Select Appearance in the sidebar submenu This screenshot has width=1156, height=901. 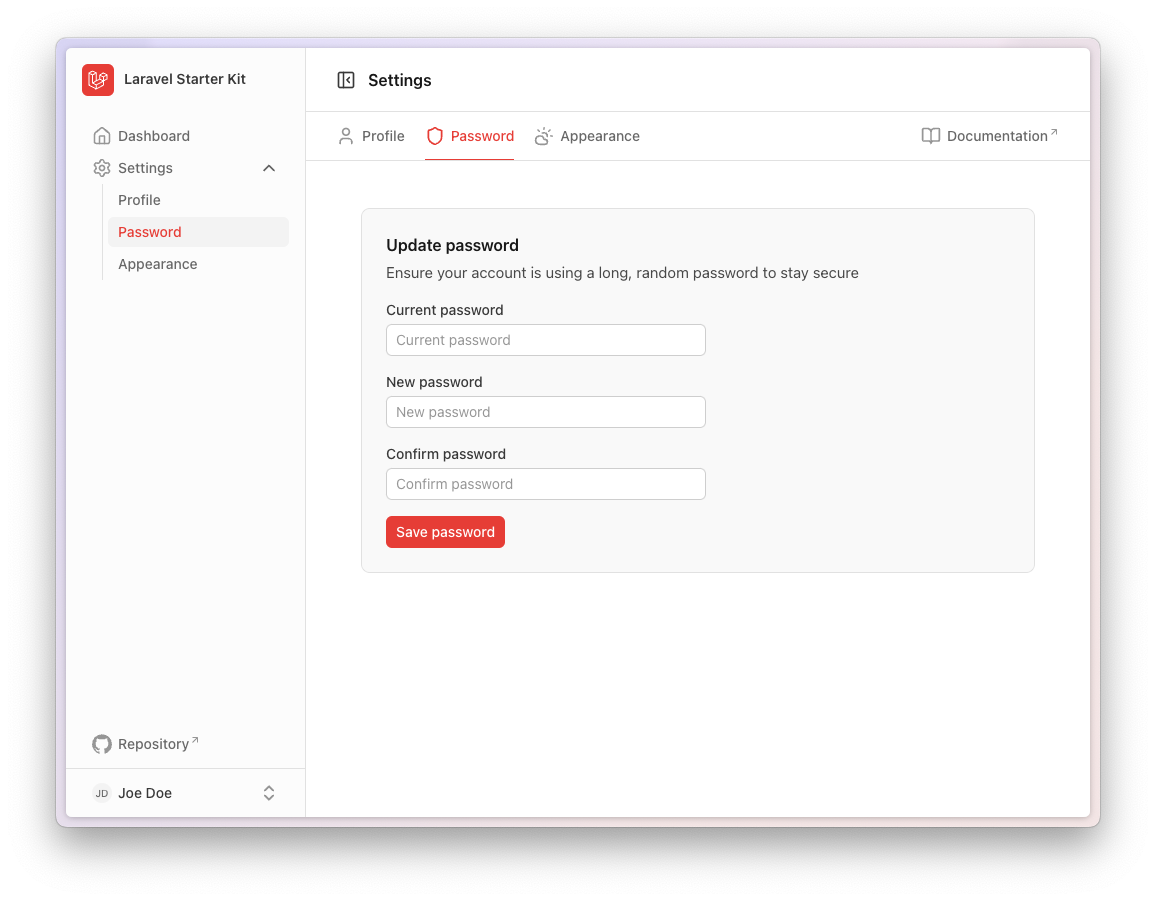coord(158,264)
